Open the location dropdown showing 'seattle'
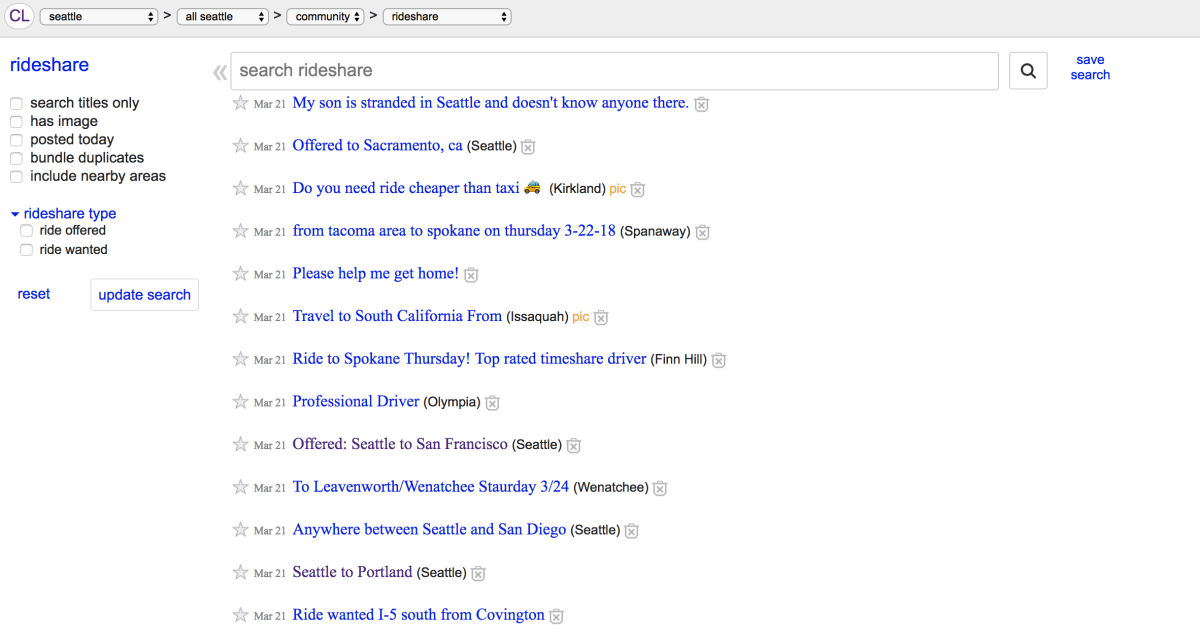 click(x=98, y=16)
